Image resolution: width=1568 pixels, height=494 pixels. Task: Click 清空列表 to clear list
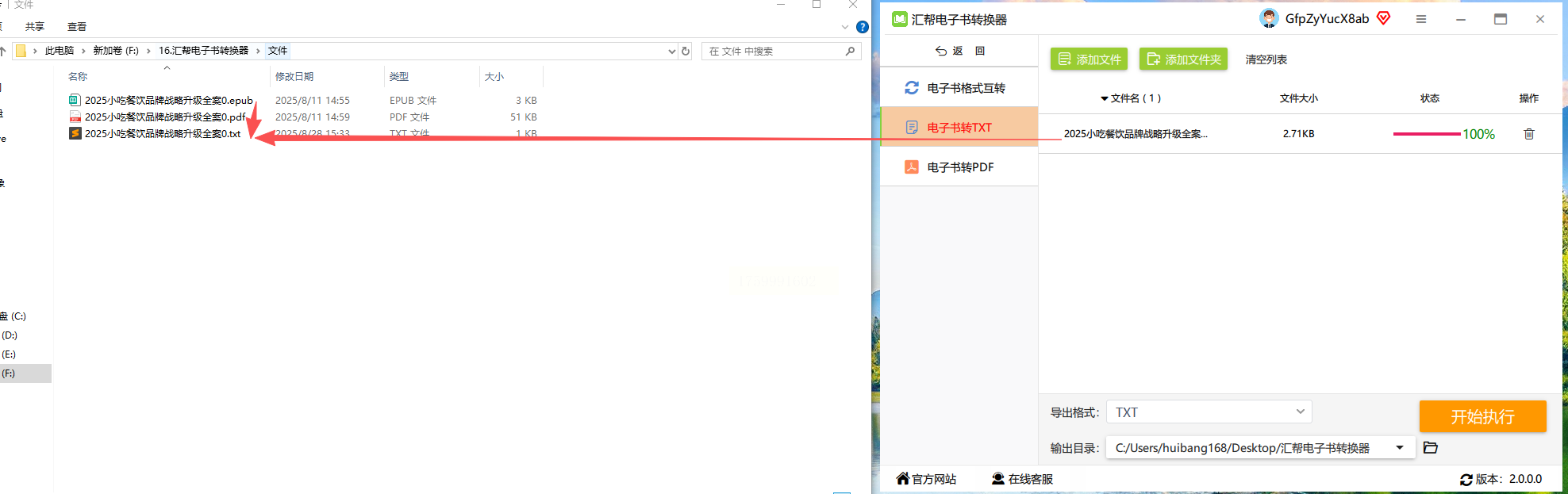tap(1266, 59)
